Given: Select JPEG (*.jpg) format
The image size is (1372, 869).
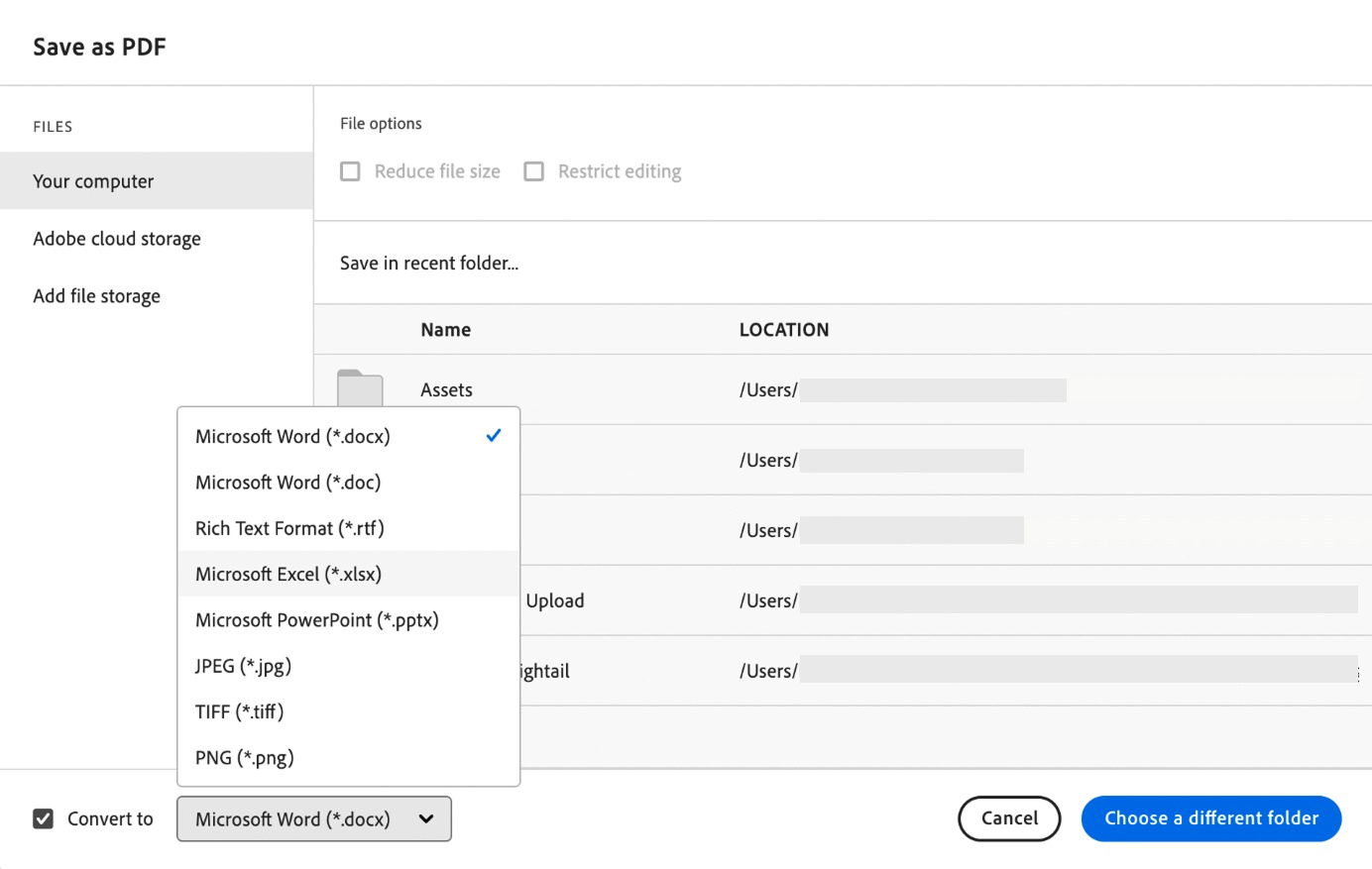Looking at the screenshot, I should (348, 666).
